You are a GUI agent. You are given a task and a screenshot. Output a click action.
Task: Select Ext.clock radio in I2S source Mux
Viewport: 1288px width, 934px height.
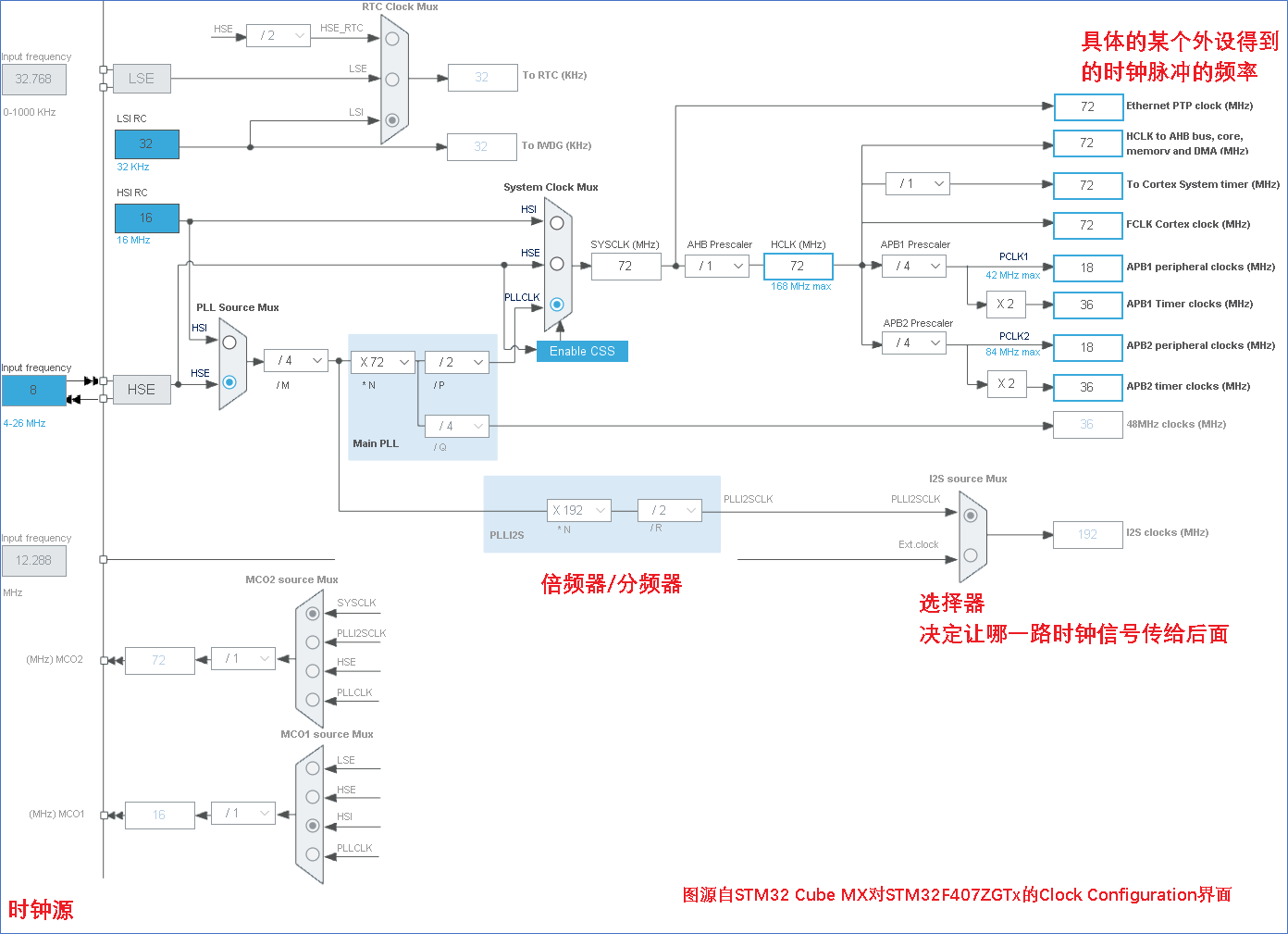[971, 555]
